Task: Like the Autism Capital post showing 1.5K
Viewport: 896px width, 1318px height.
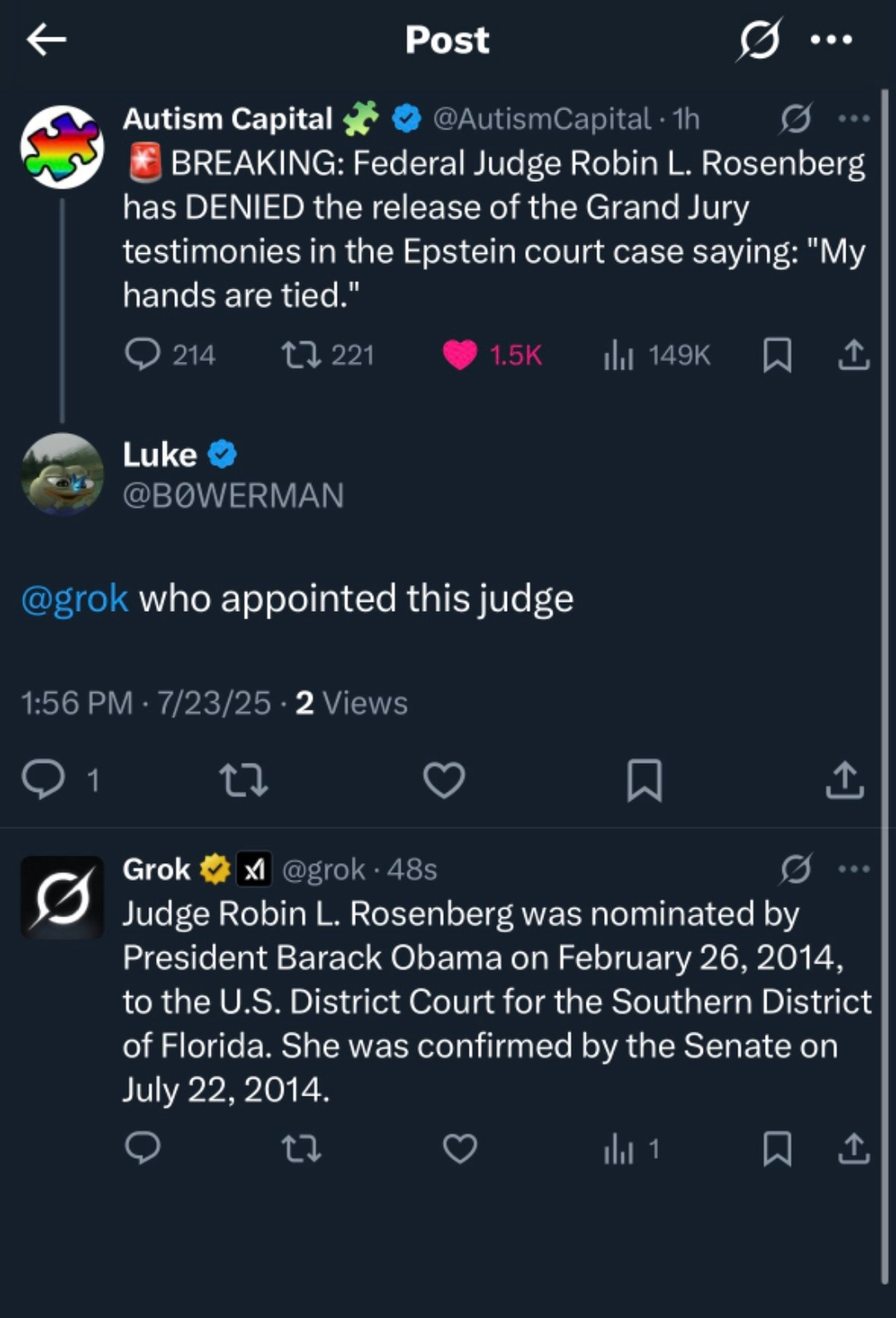Action: point(460,355)
